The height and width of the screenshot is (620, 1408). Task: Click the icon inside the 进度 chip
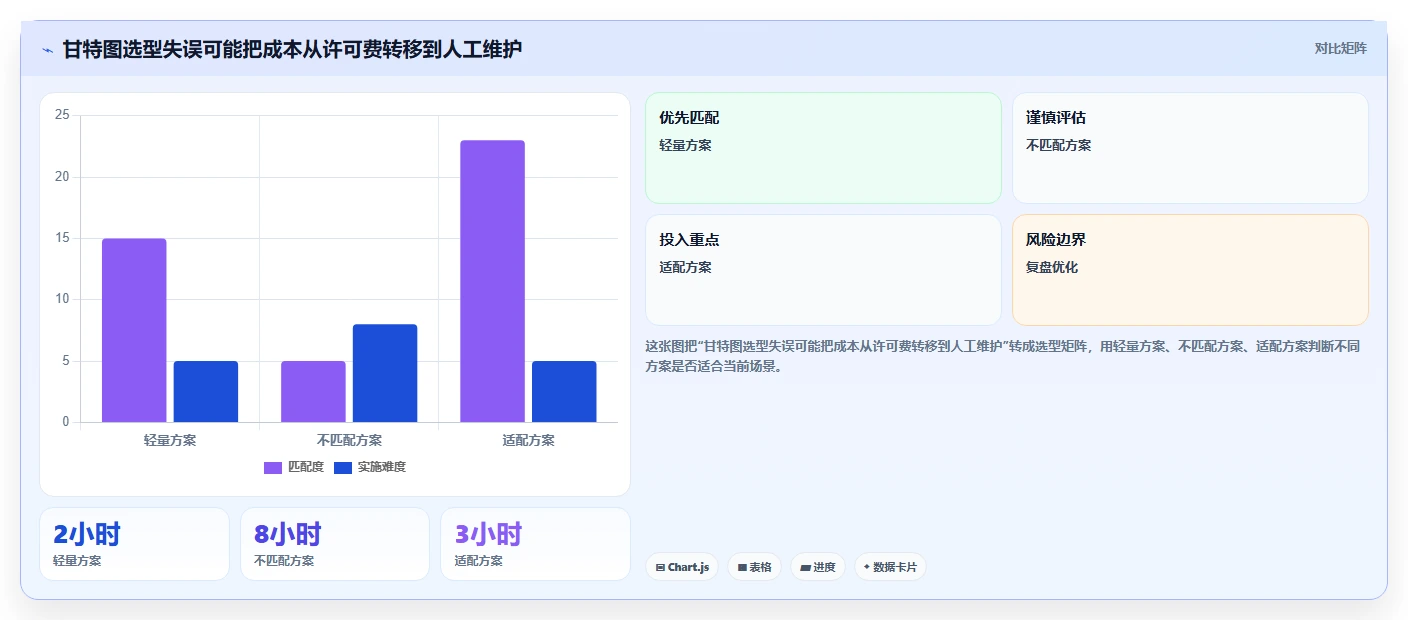[x=805, y=567]
